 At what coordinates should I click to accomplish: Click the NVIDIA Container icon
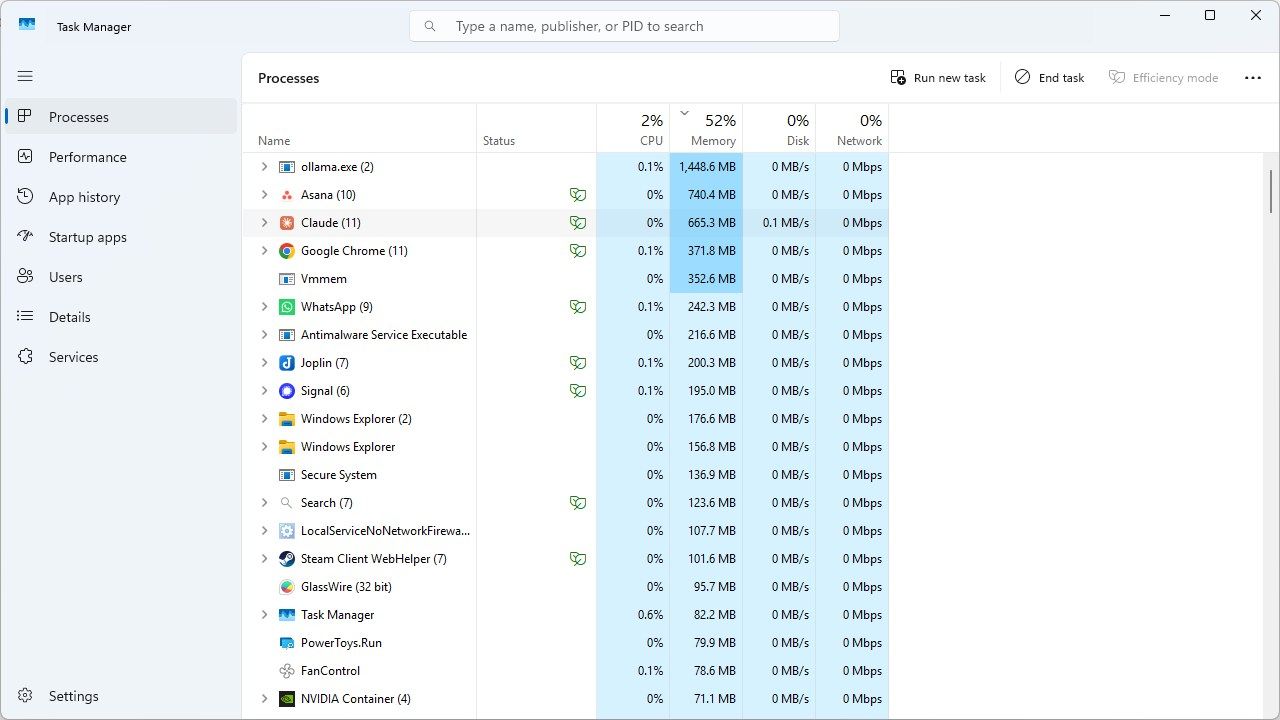pos(287,699)
